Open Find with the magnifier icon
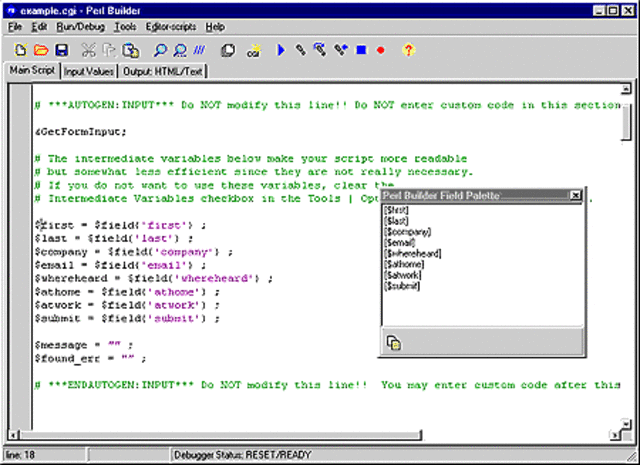The width and height of the screenshot is (640, 465). click(160, 50)
